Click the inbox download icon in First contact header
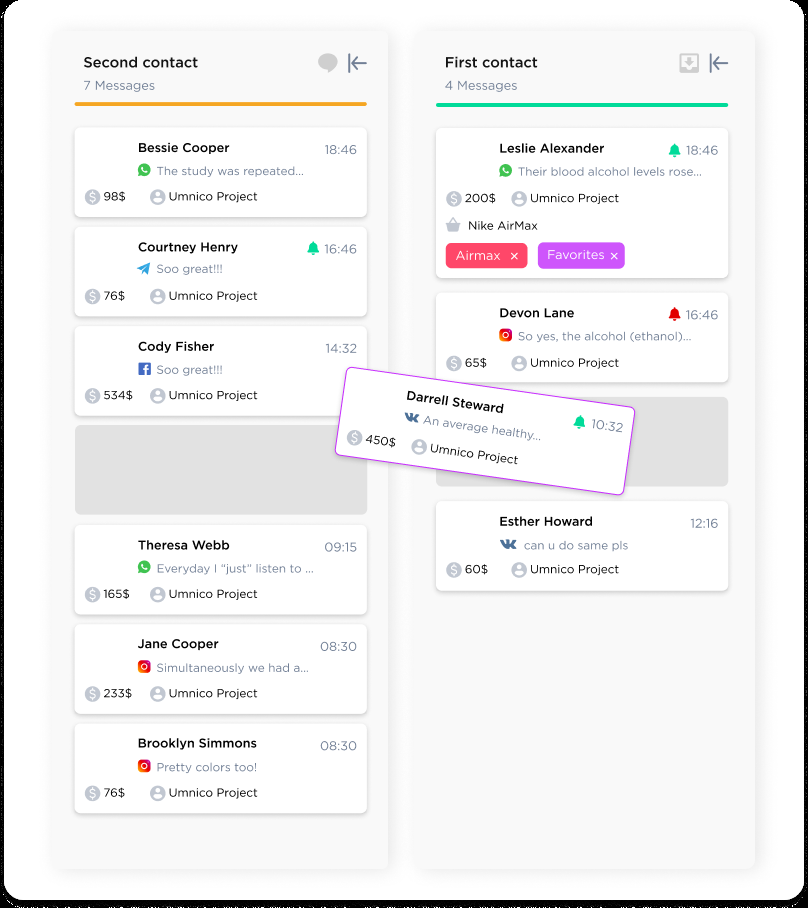 tap(689, 63)
